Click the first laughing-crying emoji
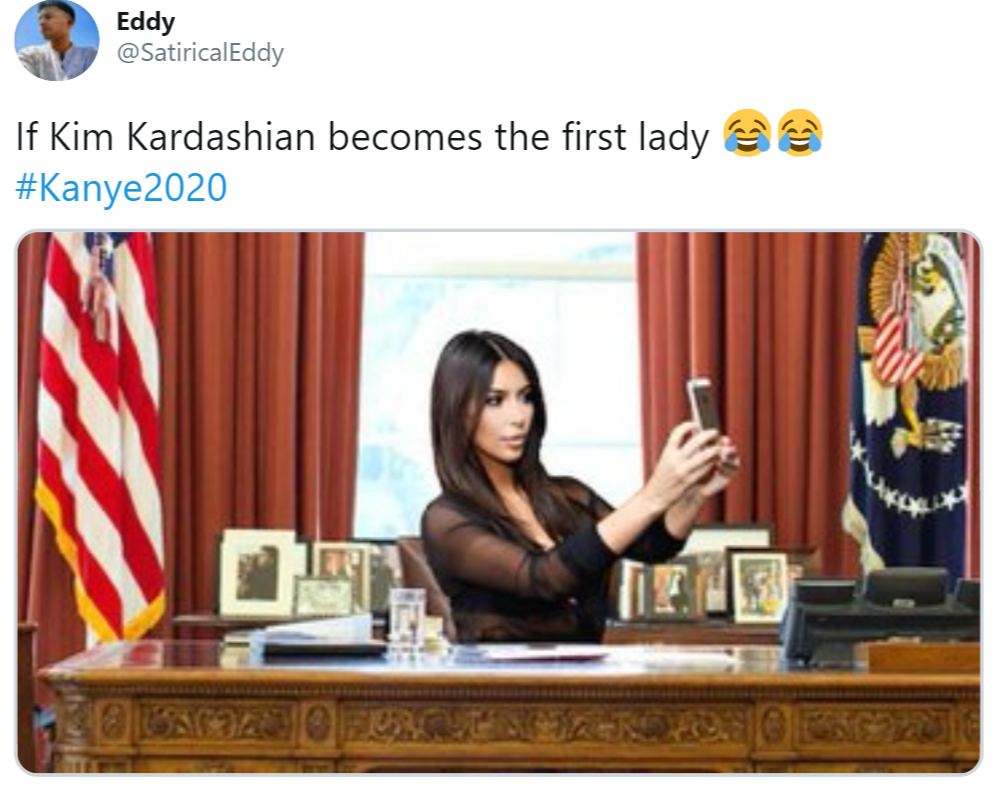This screenshot has width=997, height=795. click(x=747, y=132)
